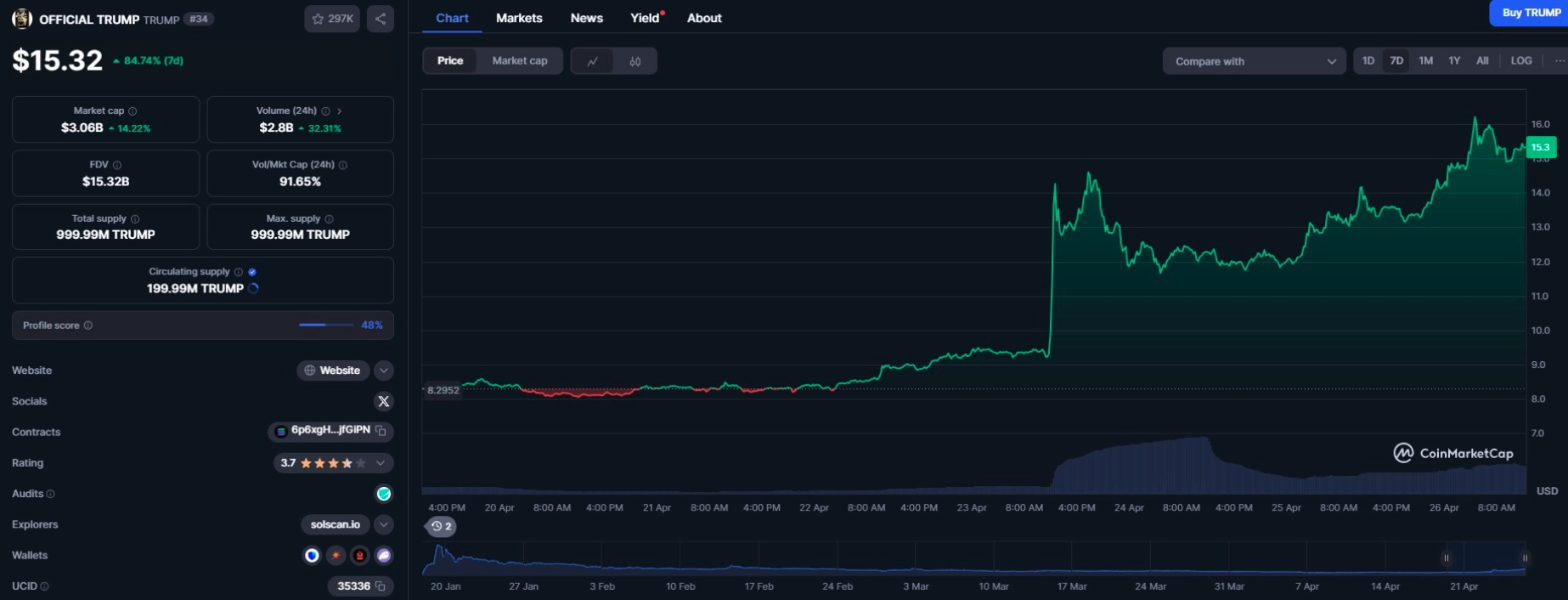Select the Price chart toggle
Screen dimensions: 1568x600
[450, 61]
